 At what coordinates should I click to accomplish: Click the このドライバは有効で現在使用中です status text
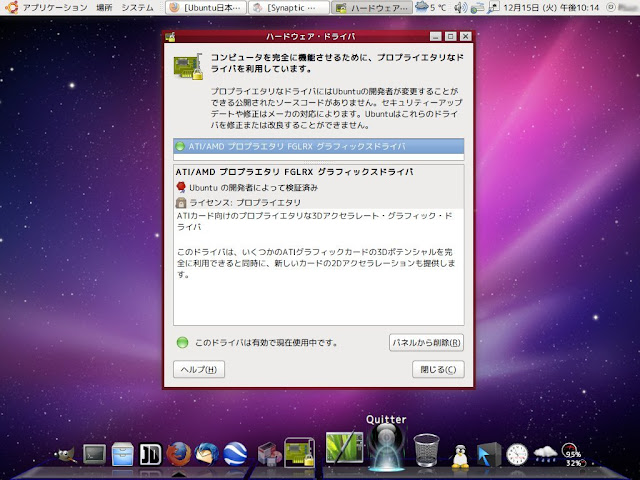266,342
